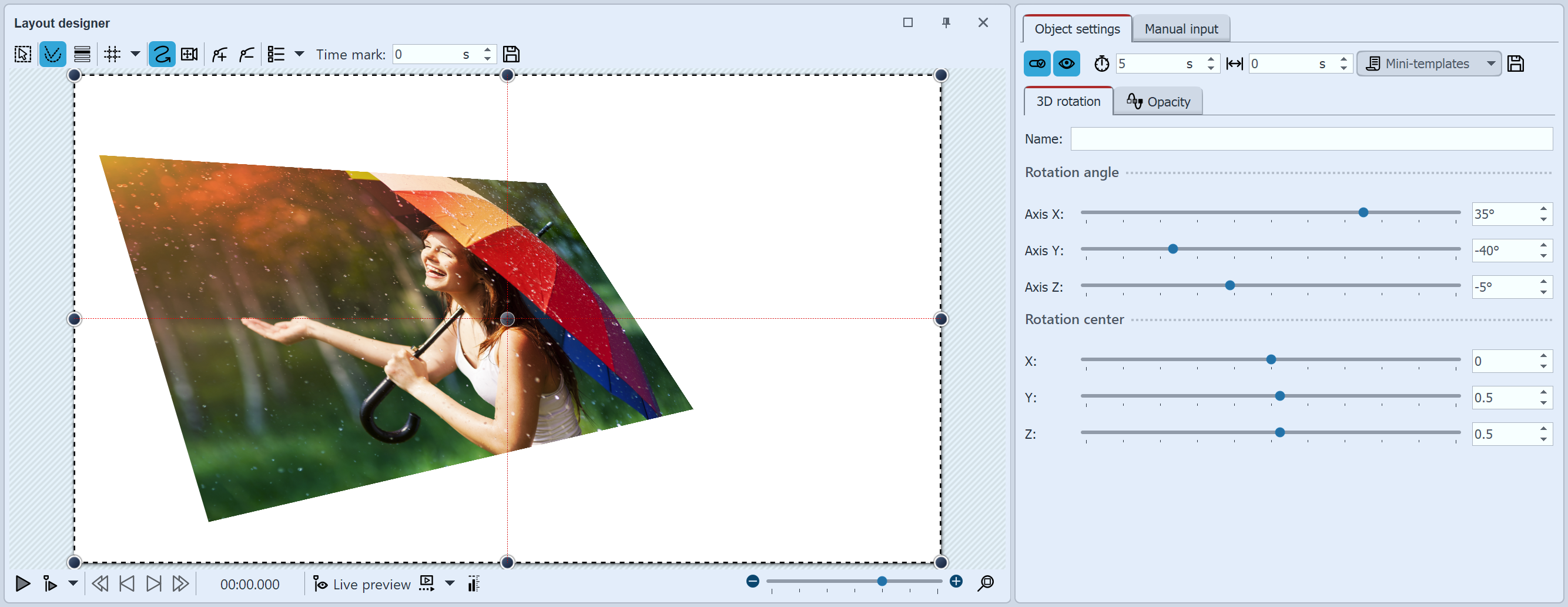Viewport: 1568px width, 607px height.
Task: Click the animation timer stopwatch icon
Action: click(x=1102, y=63)
